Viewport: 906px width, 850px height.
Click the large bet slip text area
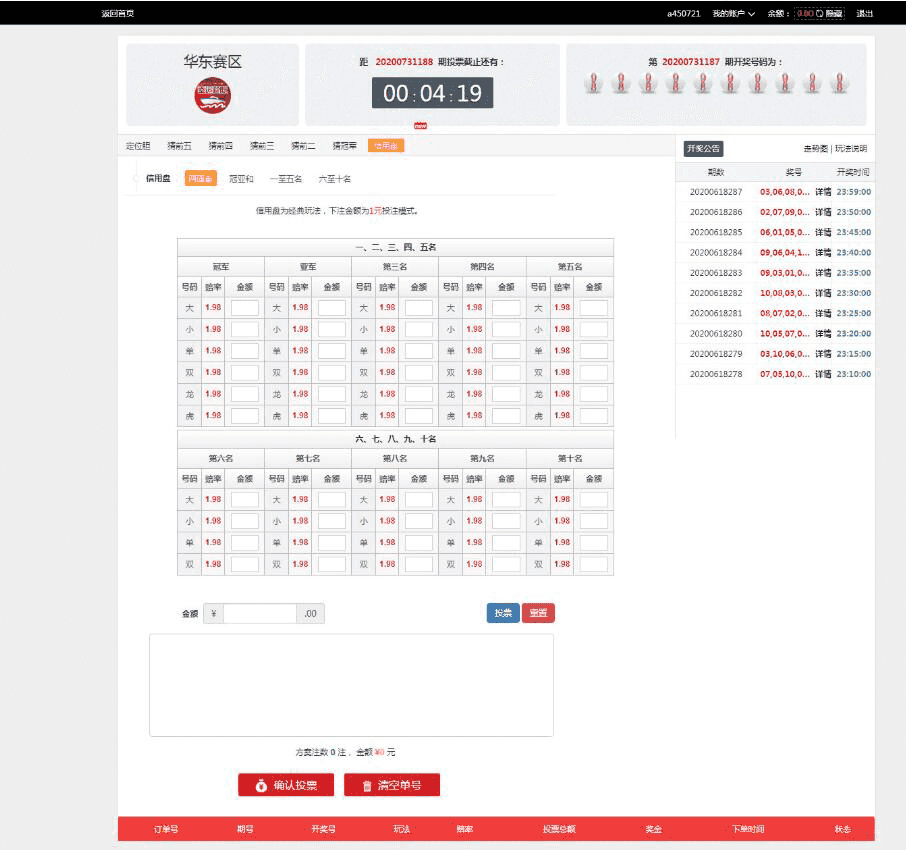(351, 685)
